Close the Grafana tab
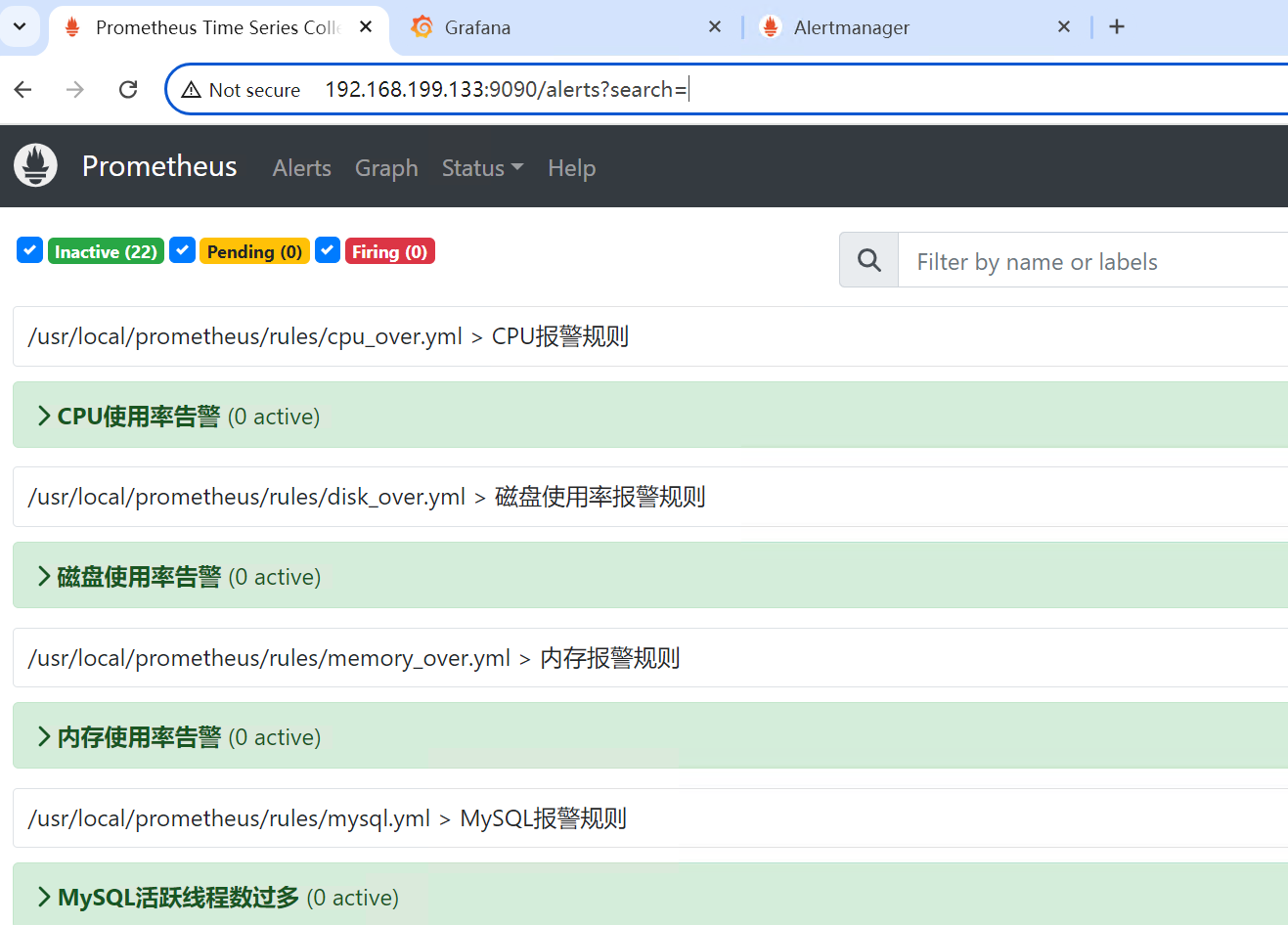This screenshot has height=925, width=1288. coord(715,27)
